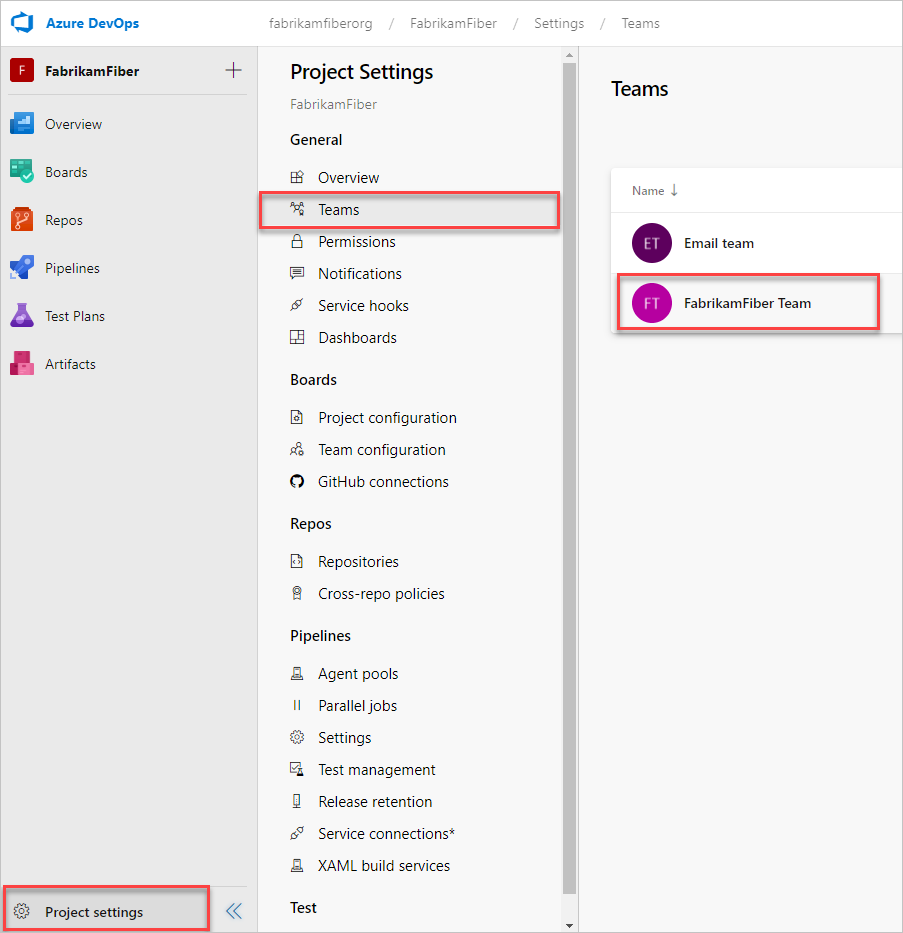
Task: Open the Boards hub icon
Action: pyautogui.click(x=22, y=171)
